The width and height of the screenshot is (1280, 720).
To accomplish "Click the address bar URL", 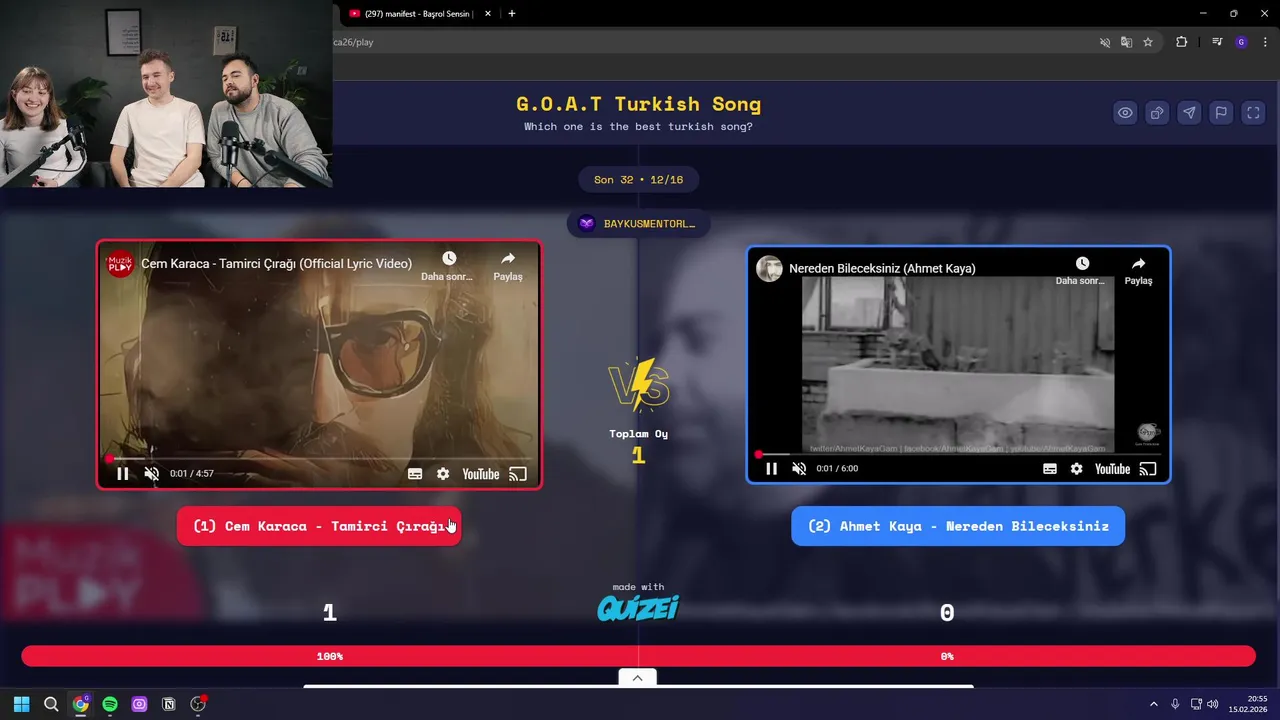I will coord(354,42).
